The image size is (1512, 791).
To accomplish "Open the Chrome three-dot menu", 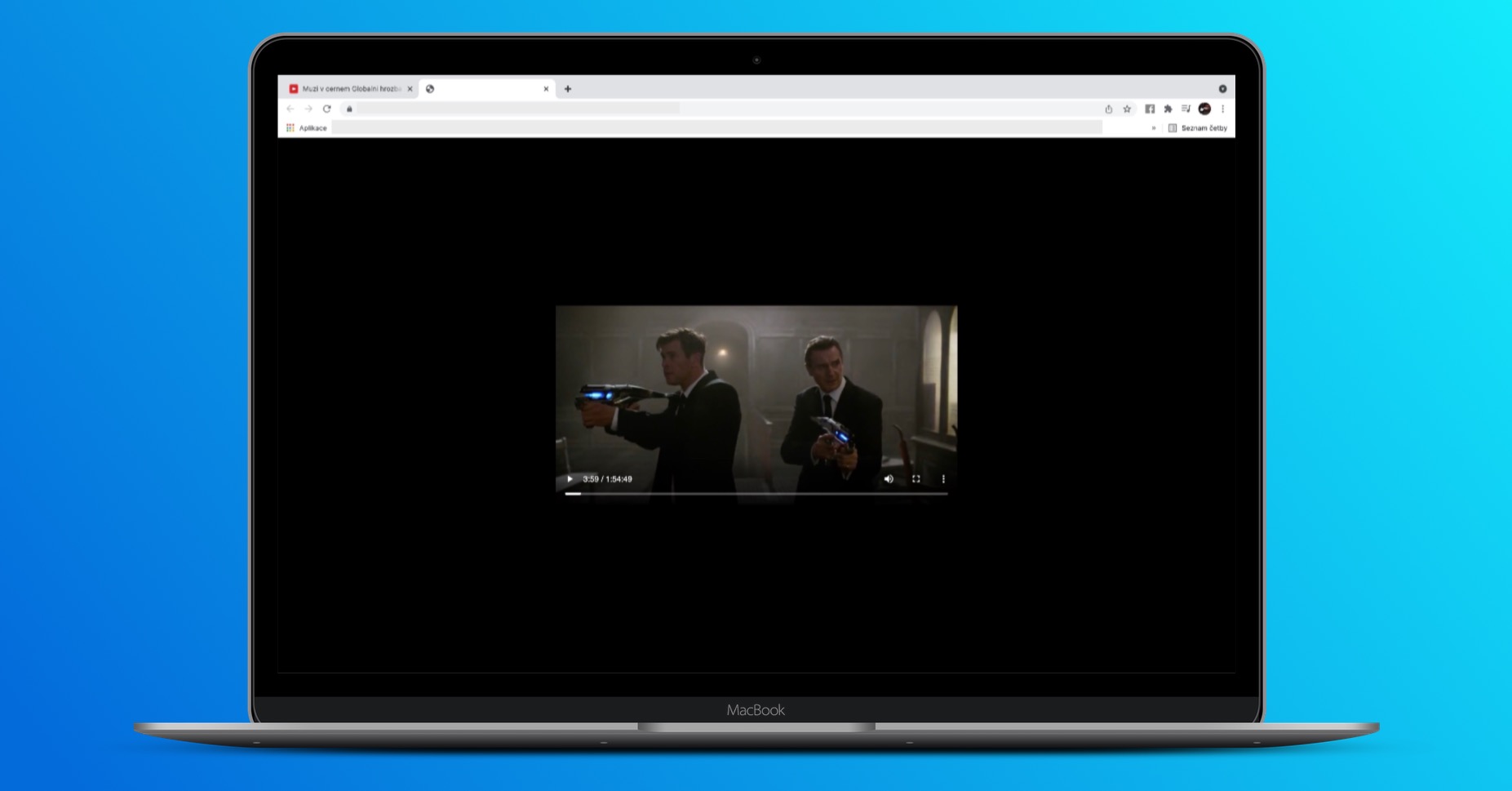I will tap(1222, 109).
